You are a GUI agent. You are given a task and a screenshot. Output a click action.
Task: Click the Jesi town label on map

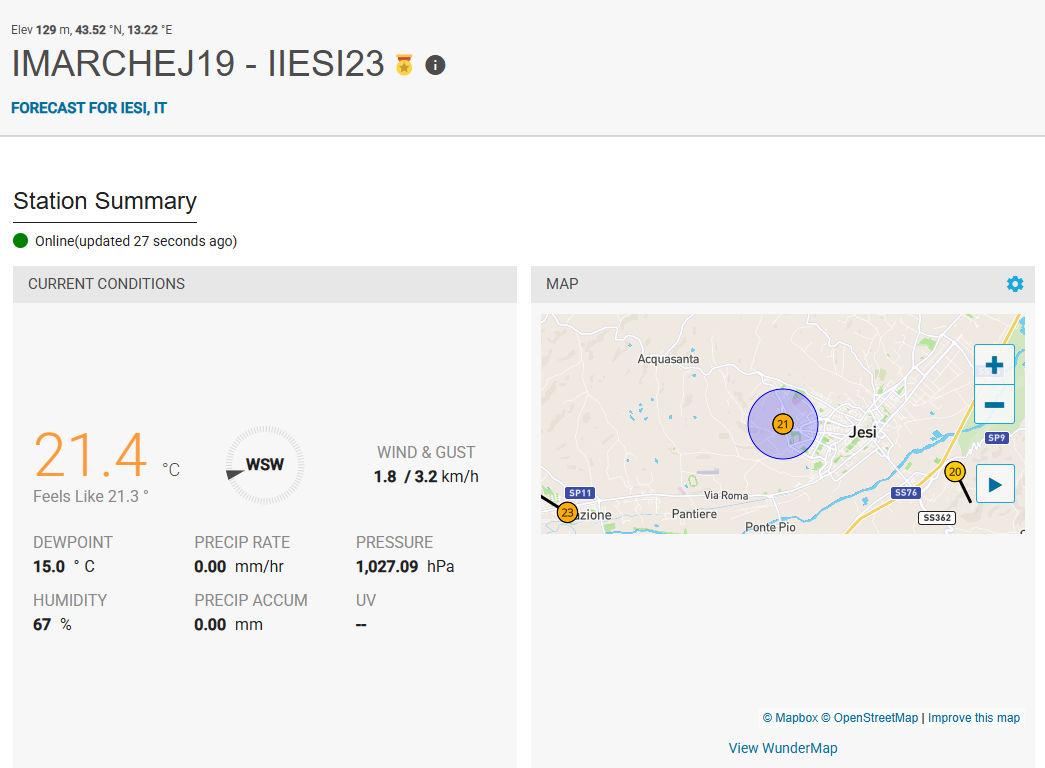862,433
